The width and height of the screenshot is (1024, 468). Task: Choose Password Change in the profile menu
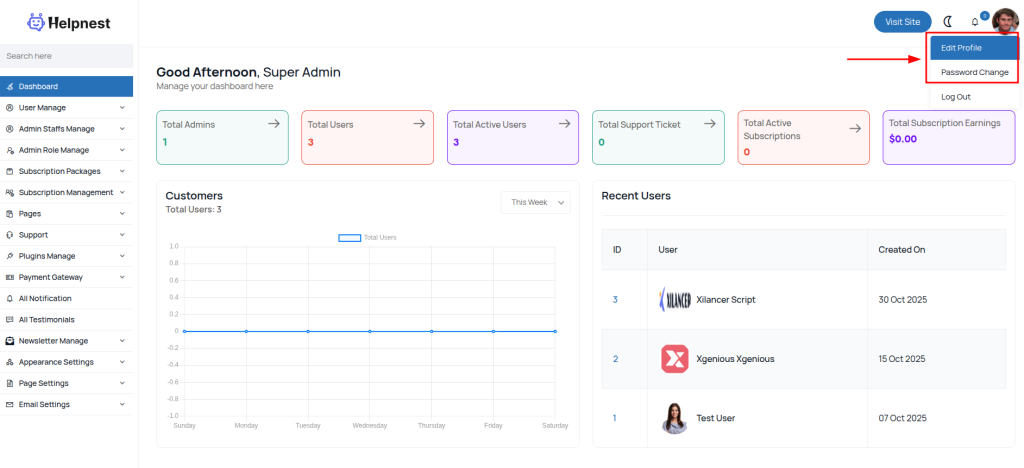tap(973, 72)
